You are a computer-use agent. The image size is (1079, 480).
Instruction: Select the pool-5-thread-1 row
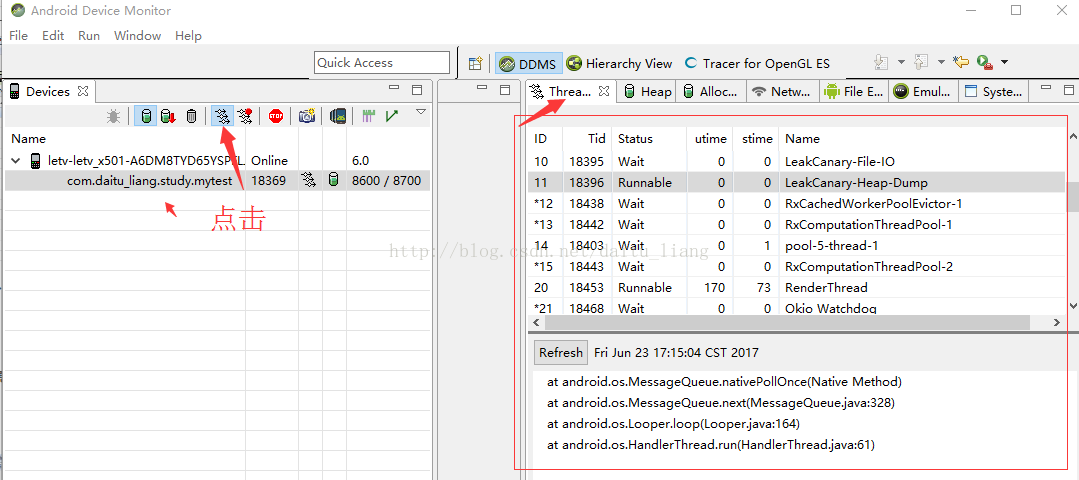point(798,246)
